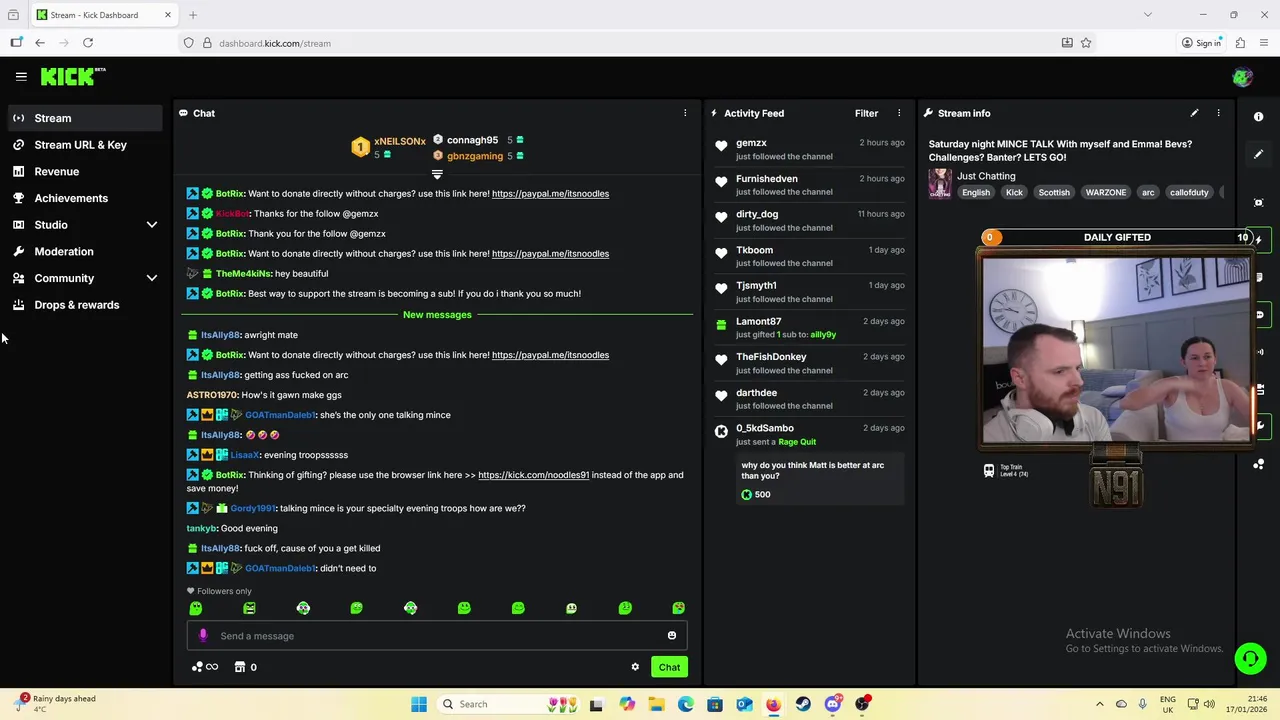Screen dimensions: 1280x720
Task: Select Lamont87 gifted sub entry
Action: tap(808, 328)
